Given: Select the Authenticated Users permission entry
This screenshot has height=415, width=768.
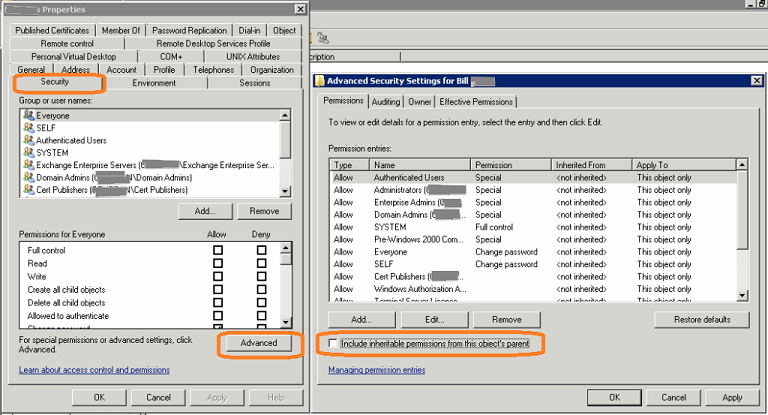Looking at the screenshot, I should (533, 177).
